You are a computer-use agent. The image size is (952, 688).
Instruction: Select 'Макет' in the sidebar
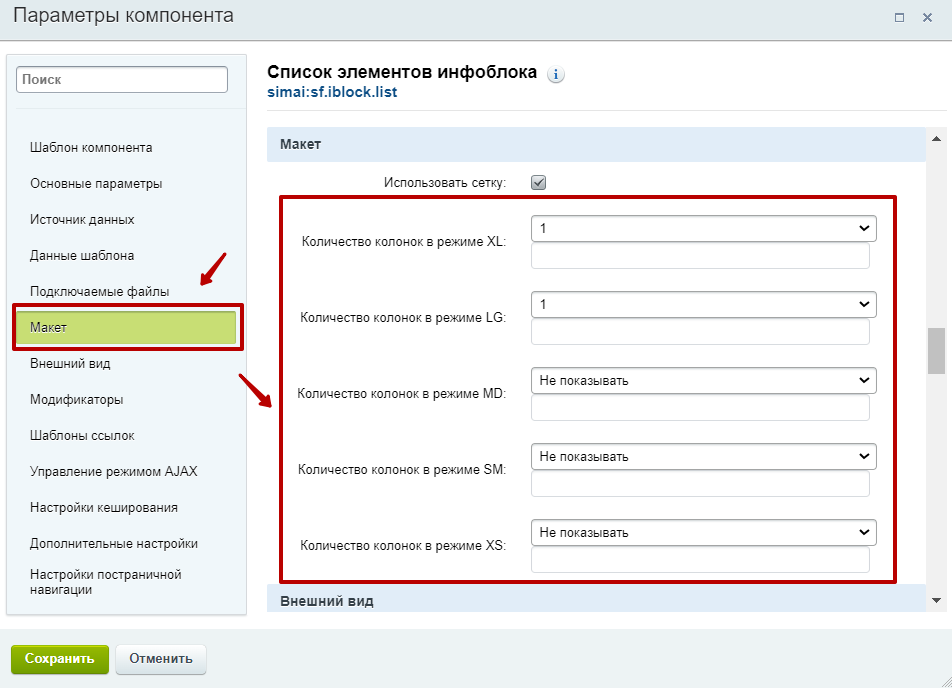126,328
